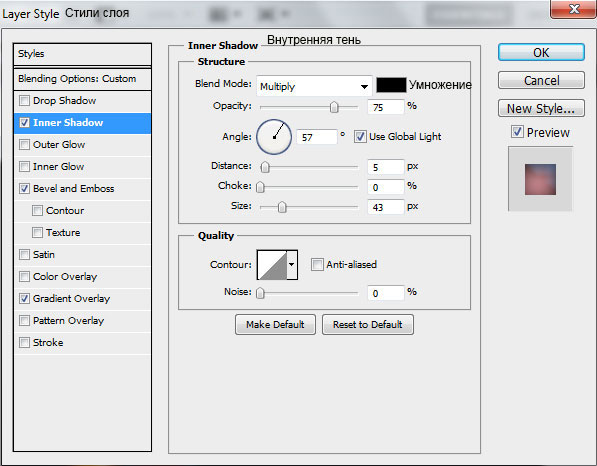
Task: Click the contour curve thumbnail
Action: (272, 265)
